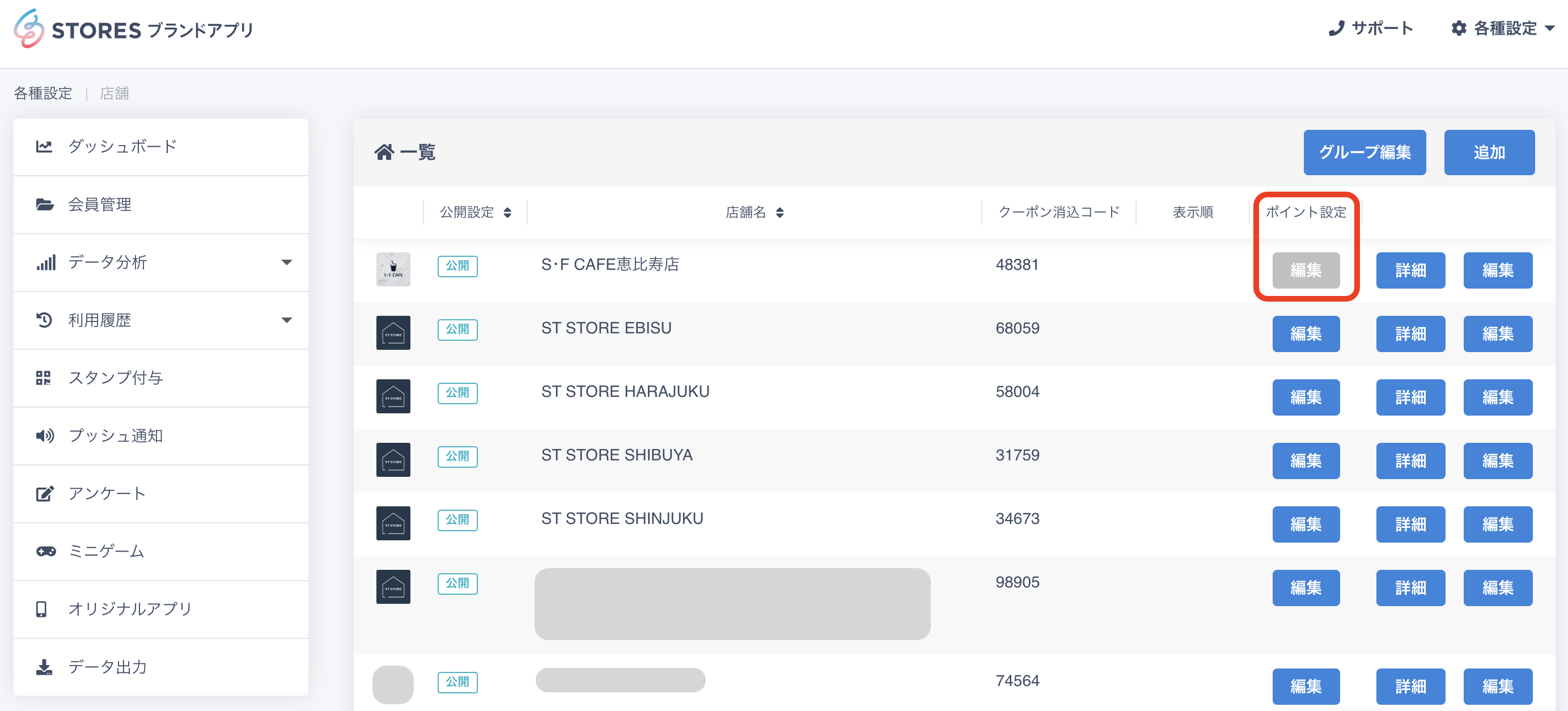Open the 各種設定 dropdown in header

coord(1503,28)
